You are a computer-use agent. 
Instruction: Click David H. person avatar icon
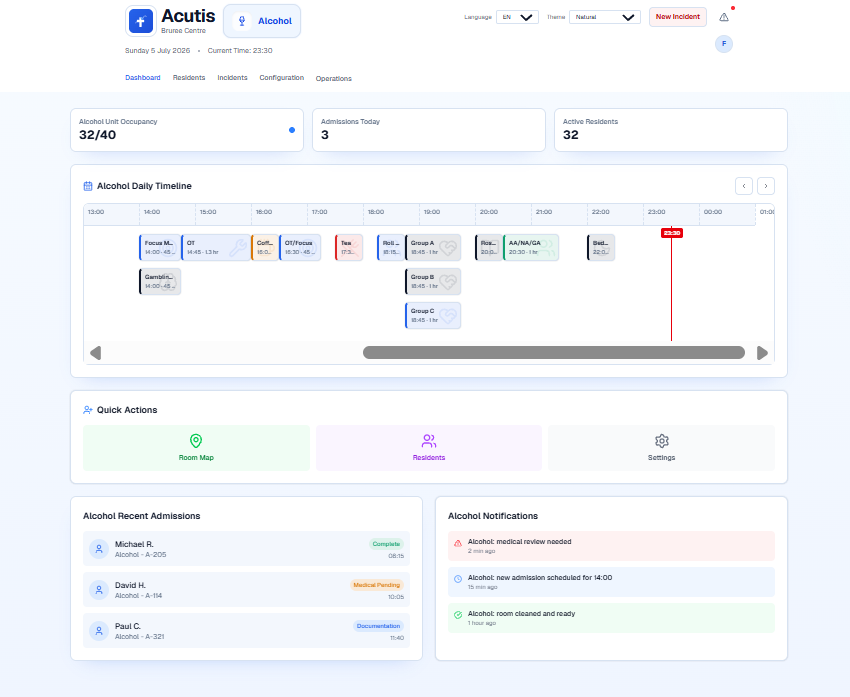(x=99, y=590)
